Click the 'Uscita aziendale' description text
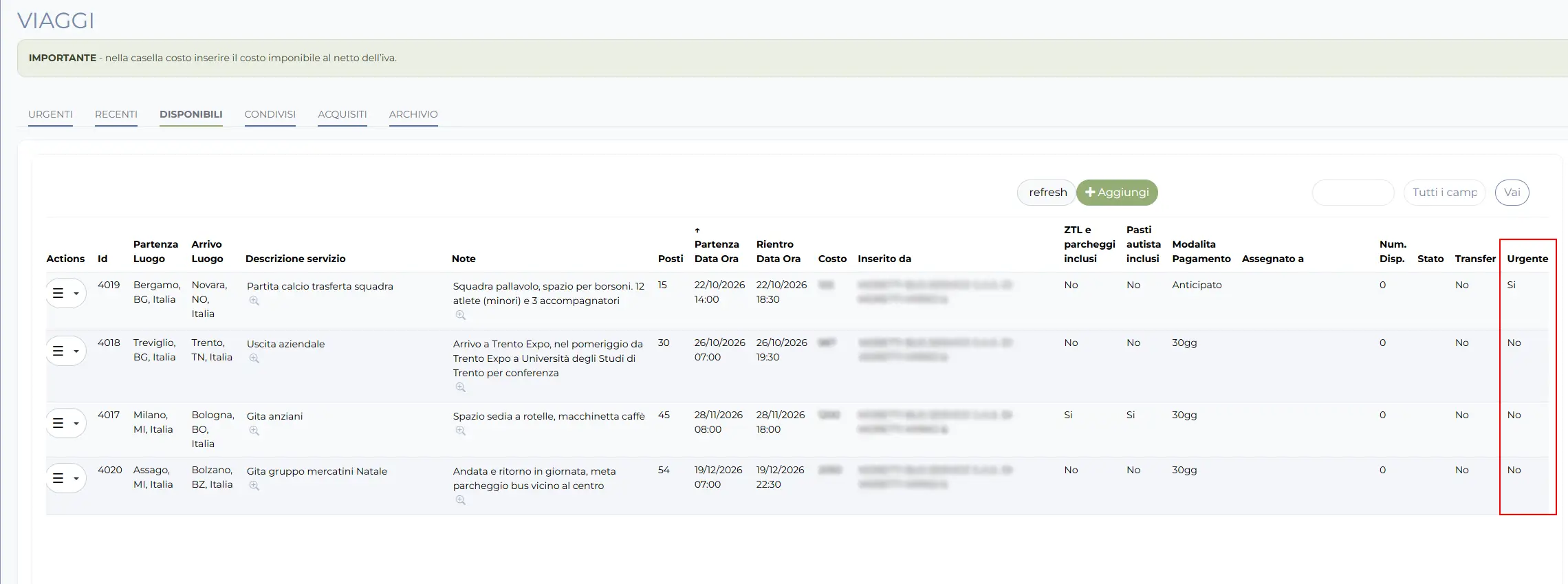The width and height of the screenshot is (1568, 584). pos(286,344)
